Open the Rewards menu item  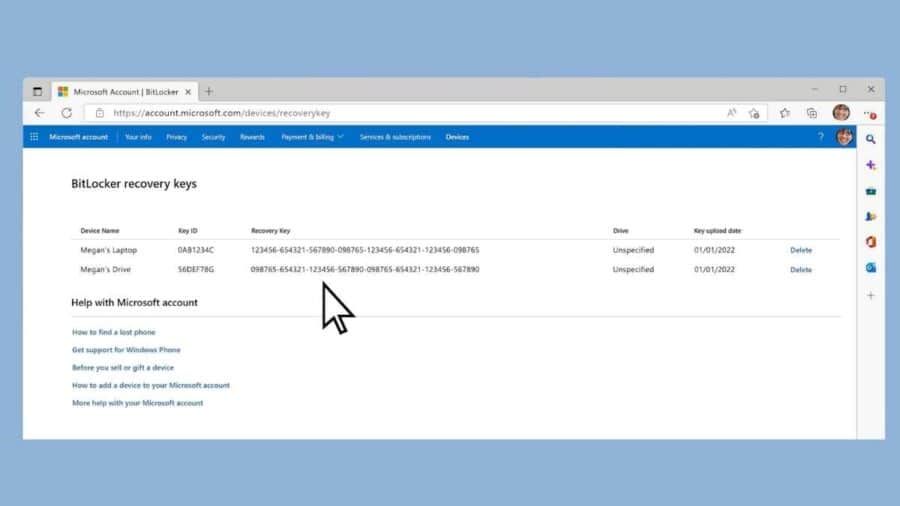coord(253,137)
